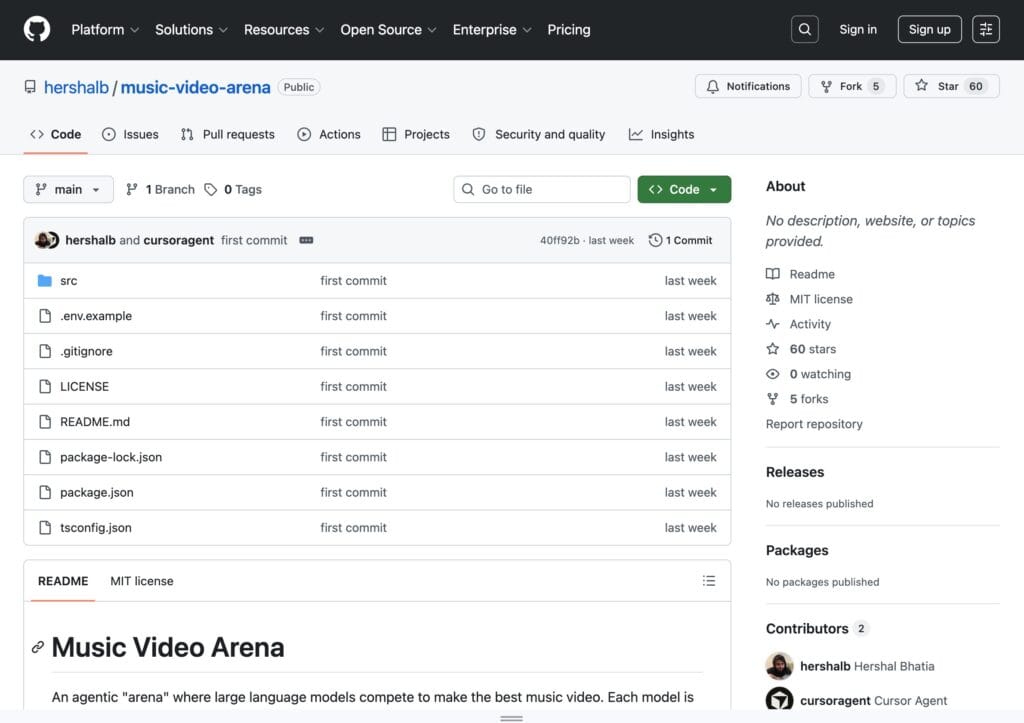Open the appearance settings icon beside Sign up
Viewport: 1024px width, 723px height.
coord(985,29)
